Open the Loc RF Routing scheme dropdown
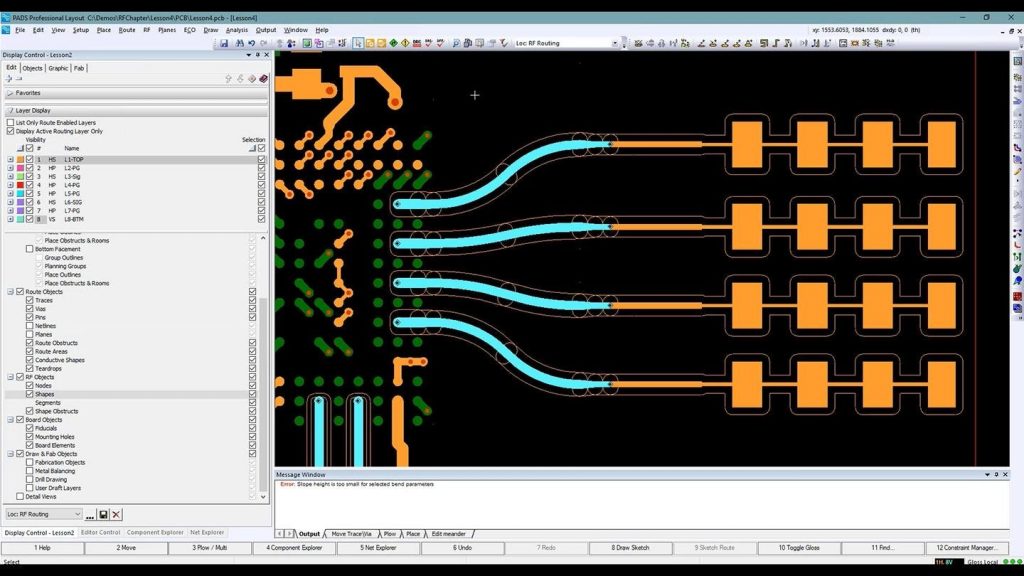Screen dimensions: 1024x576 (x=79, y=514)
